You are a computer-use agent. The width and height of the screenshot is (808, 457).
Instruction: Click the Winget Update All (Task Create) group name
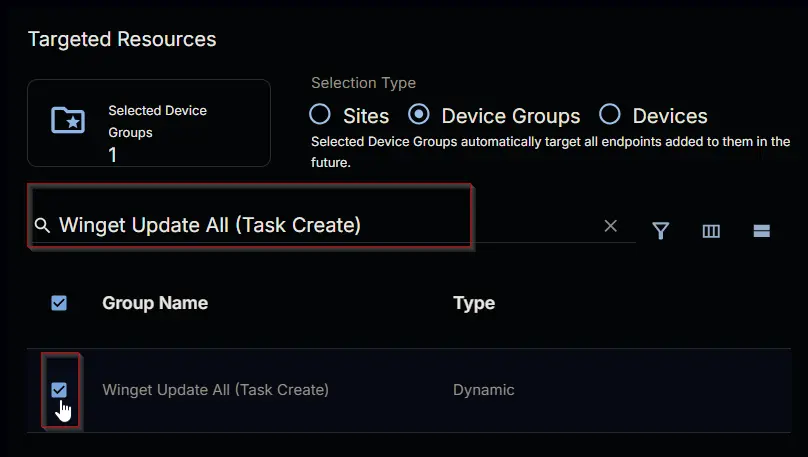(x=215, y=390)
